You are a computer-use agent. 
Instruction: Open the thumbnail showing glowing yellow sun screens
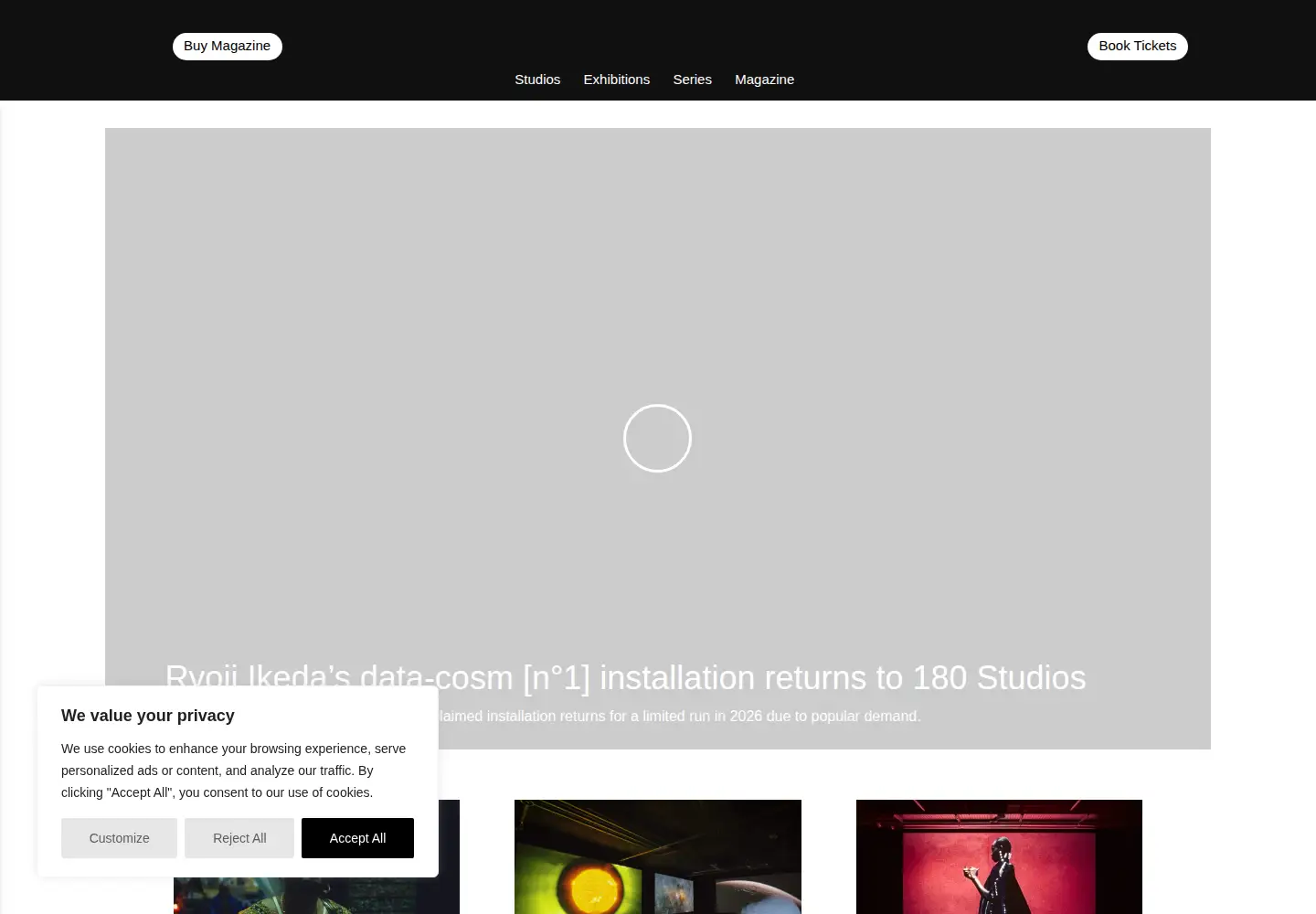pos(658,856)
